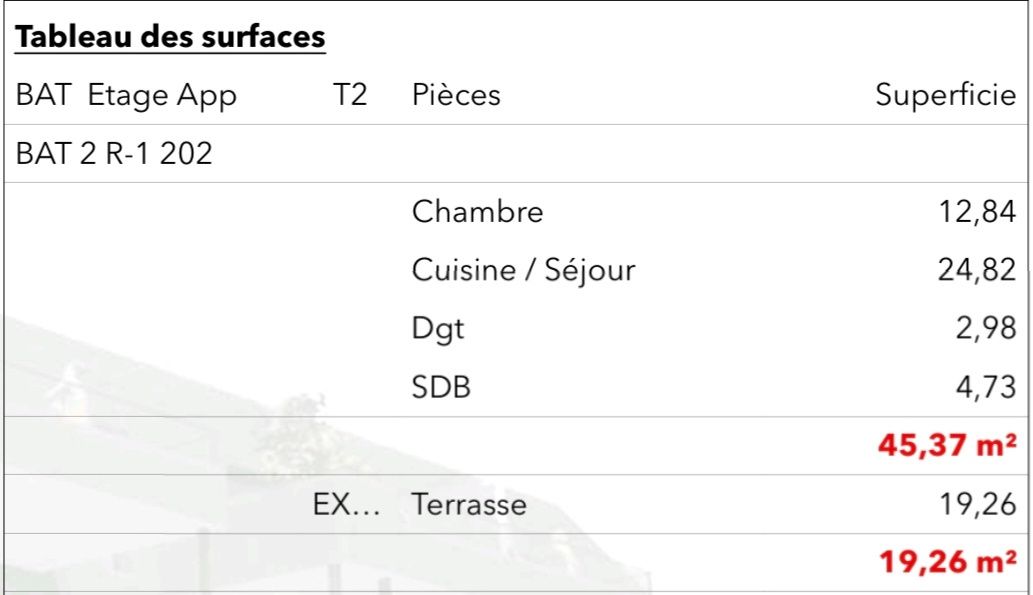Screen dimensions: 1033x595
Task: Click the "SDB" room label
Action: pos(441,387)
